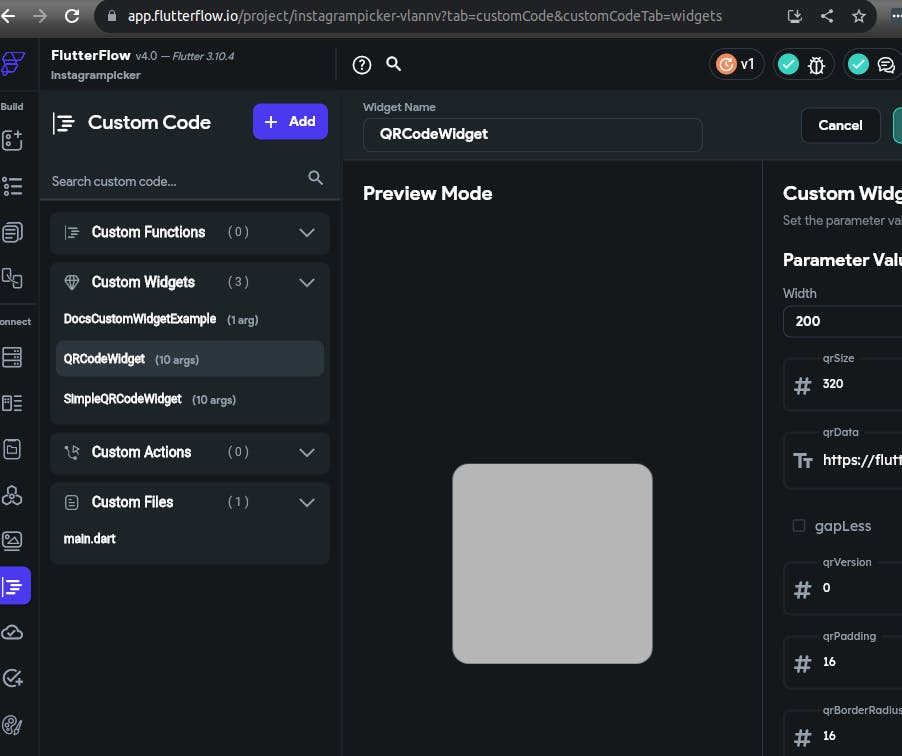Select SimpleQRCodeWidget from the list
The height and width of the screenshot is (756, 902).
123,399
